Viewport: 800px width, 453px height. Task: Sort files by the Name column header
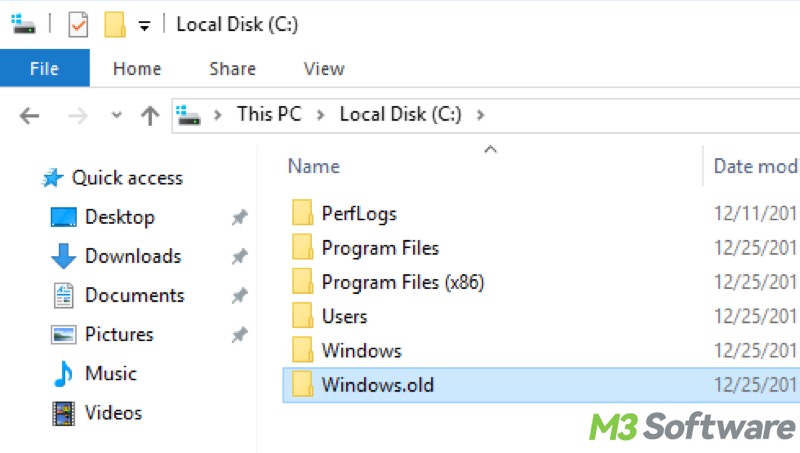[314, 166]
